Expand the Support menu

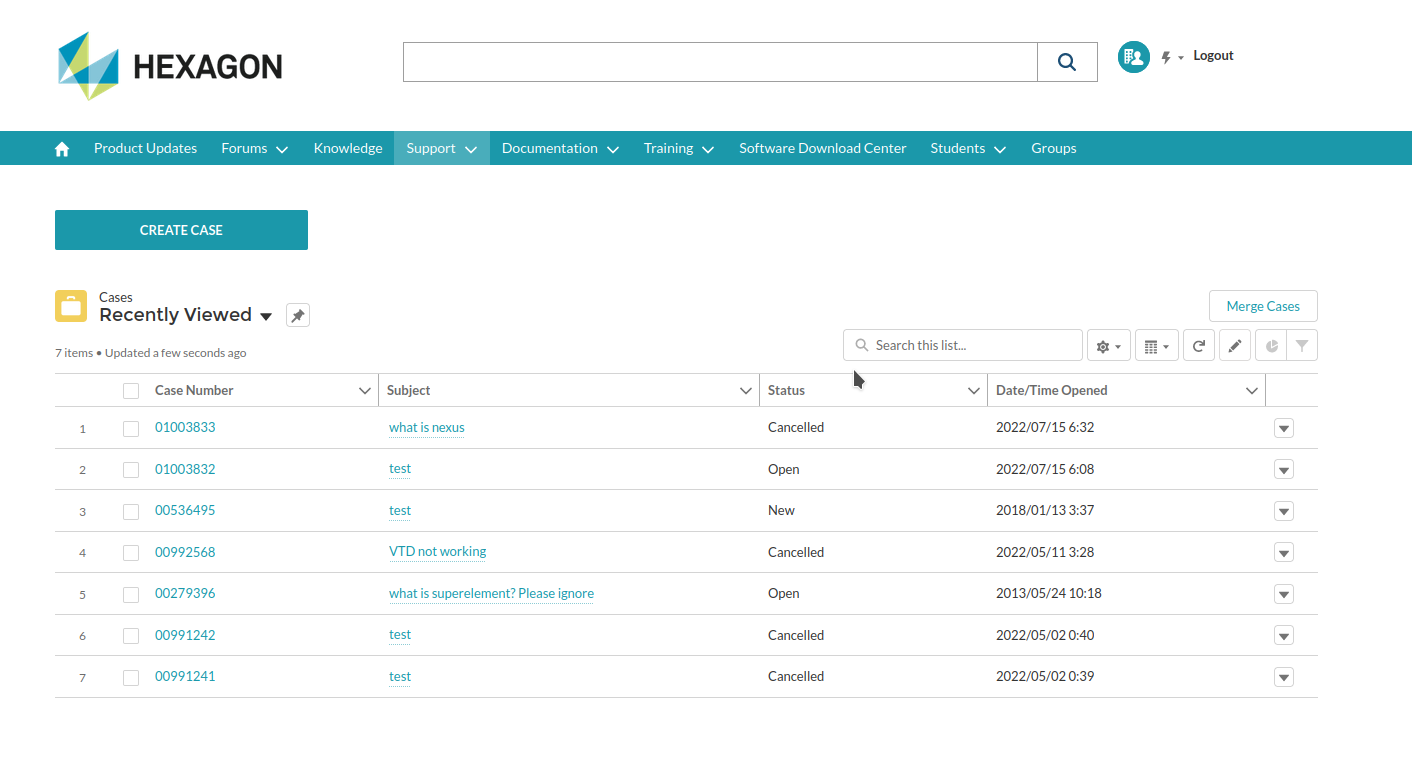point(442,148)
